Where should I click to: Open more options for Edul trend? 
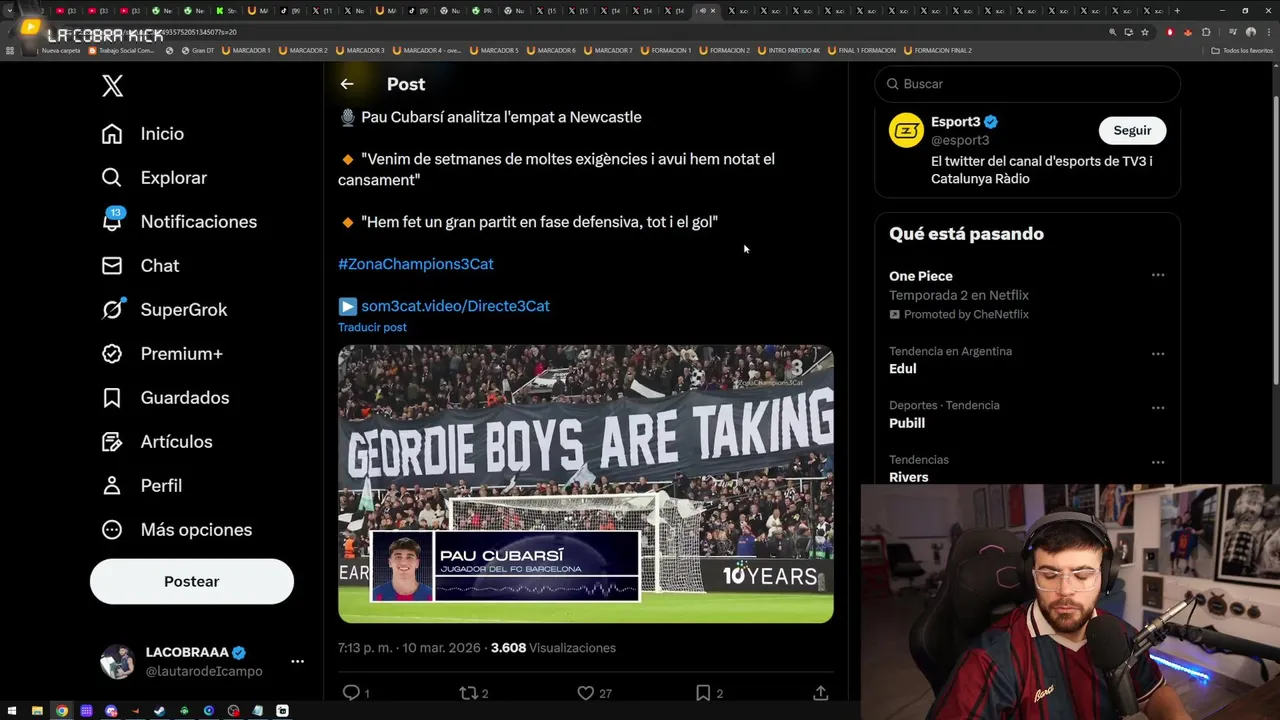coord(1158,353)
